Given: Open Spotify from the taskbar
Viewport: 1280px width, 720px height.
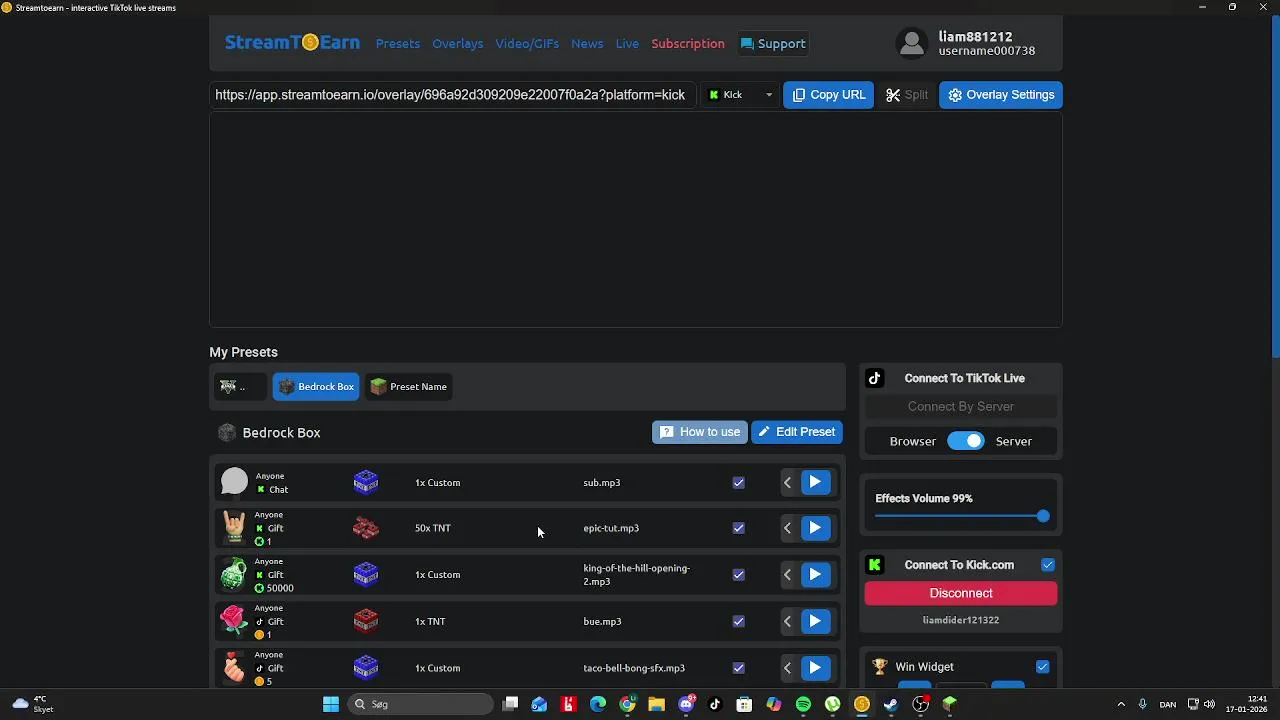Looking at the screenshot, I should point(803,704).
